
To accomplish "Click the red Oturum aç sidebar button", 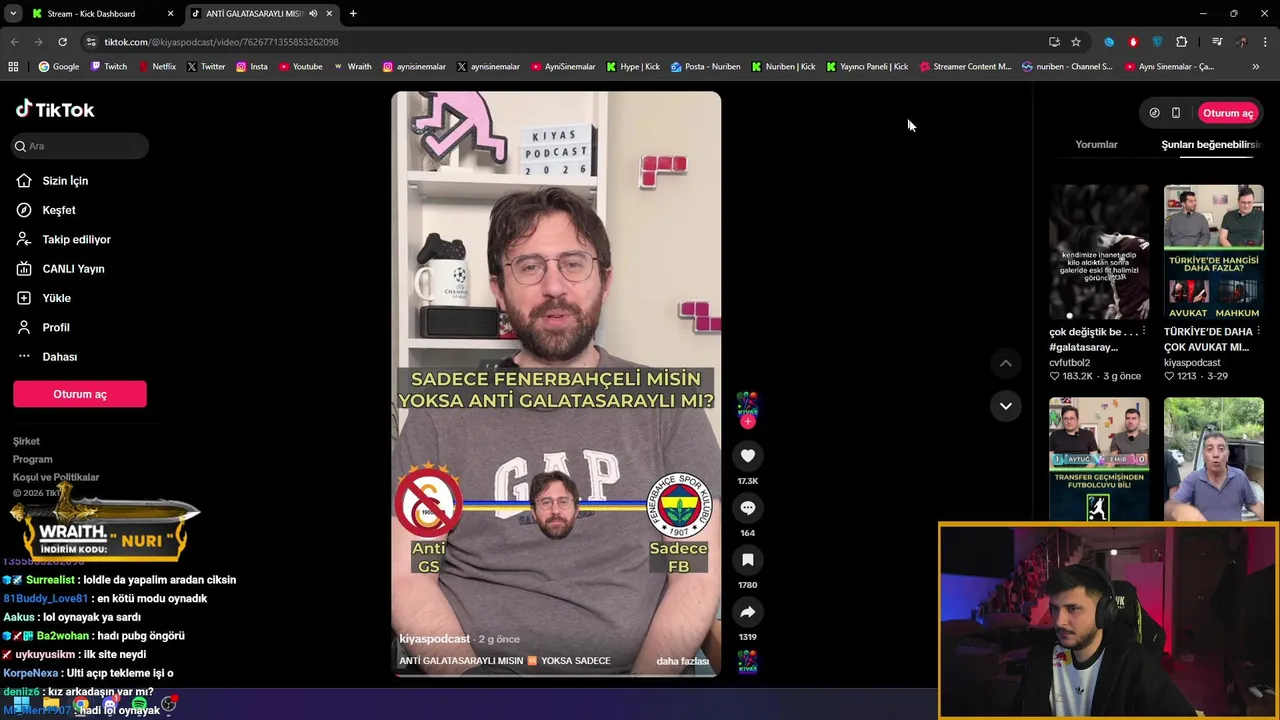I will click(80, 394).
